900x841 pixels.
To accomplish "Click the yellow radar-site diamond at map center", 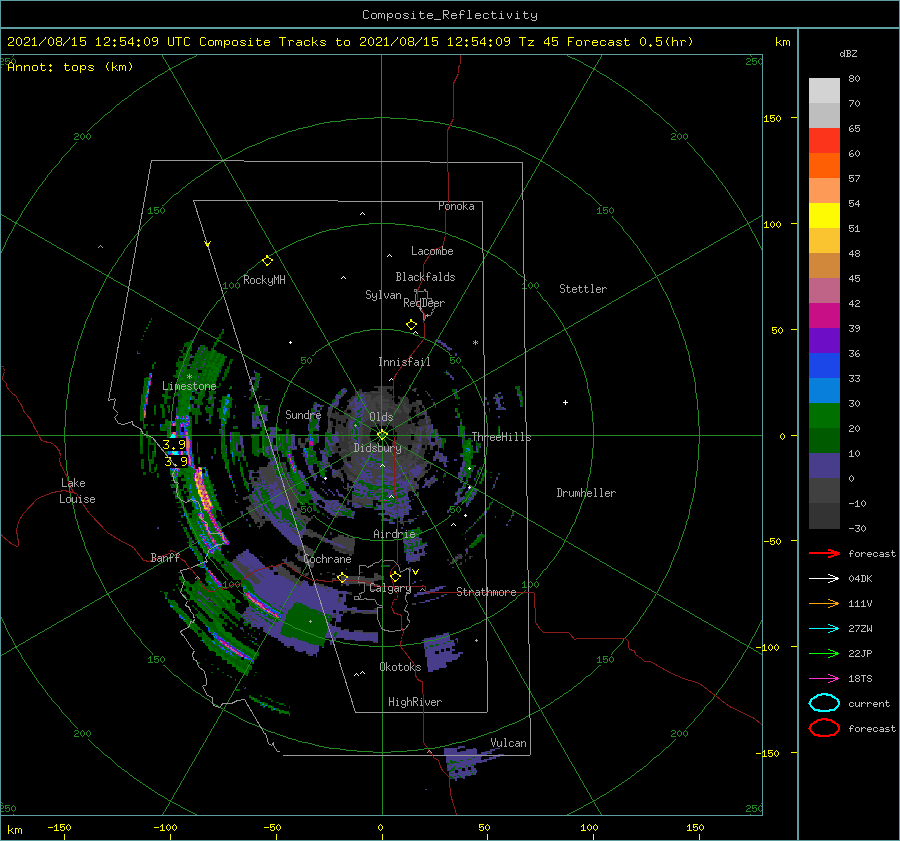I will click(382, 435).
